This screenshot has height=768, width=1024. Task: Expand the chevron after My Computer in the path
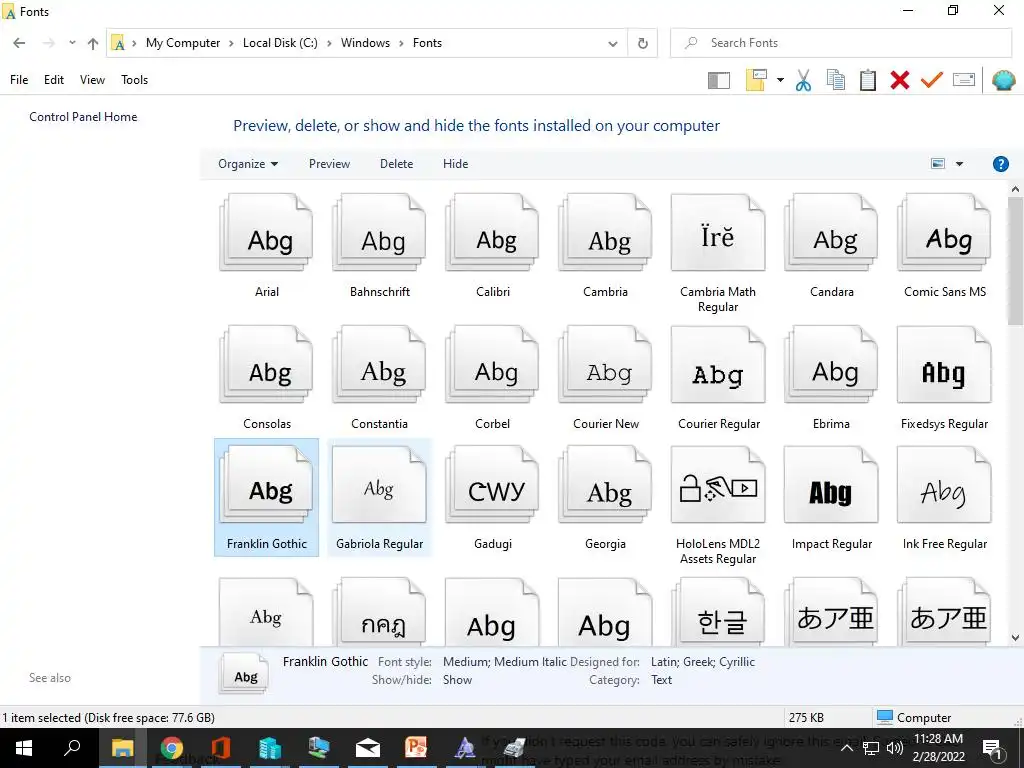point(231,43)
